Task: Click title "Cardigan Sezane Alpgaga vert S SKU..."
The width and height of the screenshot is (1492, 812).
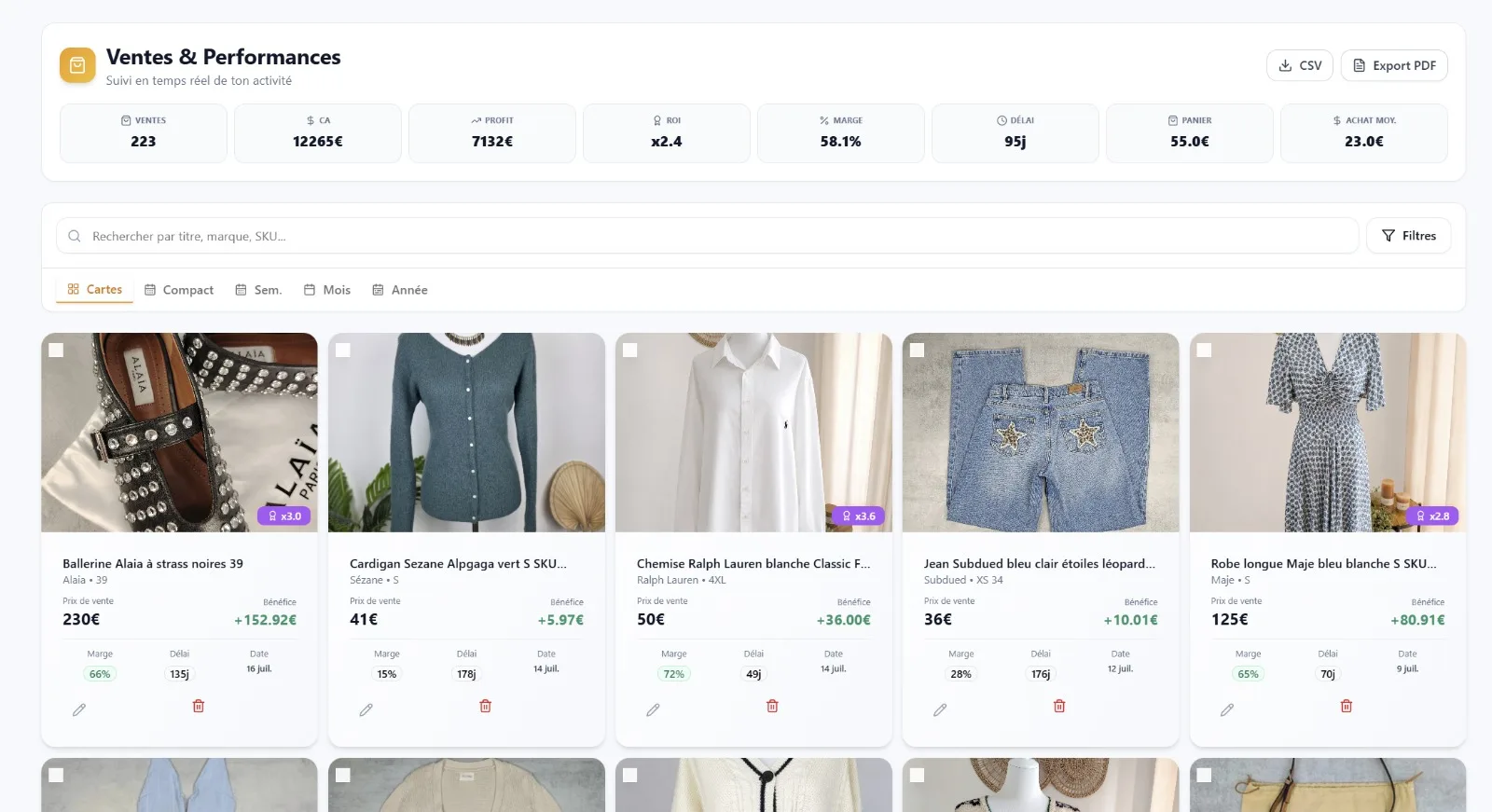Action: tap(458, 564)
